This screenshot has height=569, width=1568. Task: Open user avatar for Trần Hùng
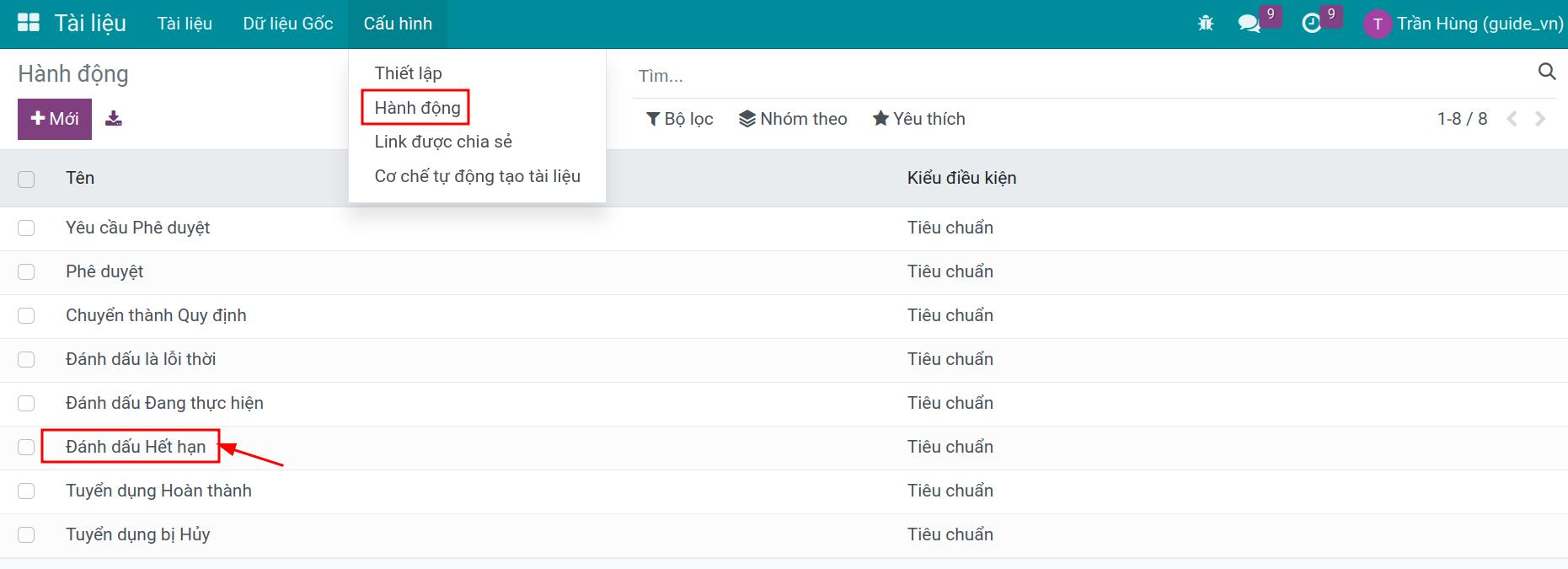click(1377, 24)
